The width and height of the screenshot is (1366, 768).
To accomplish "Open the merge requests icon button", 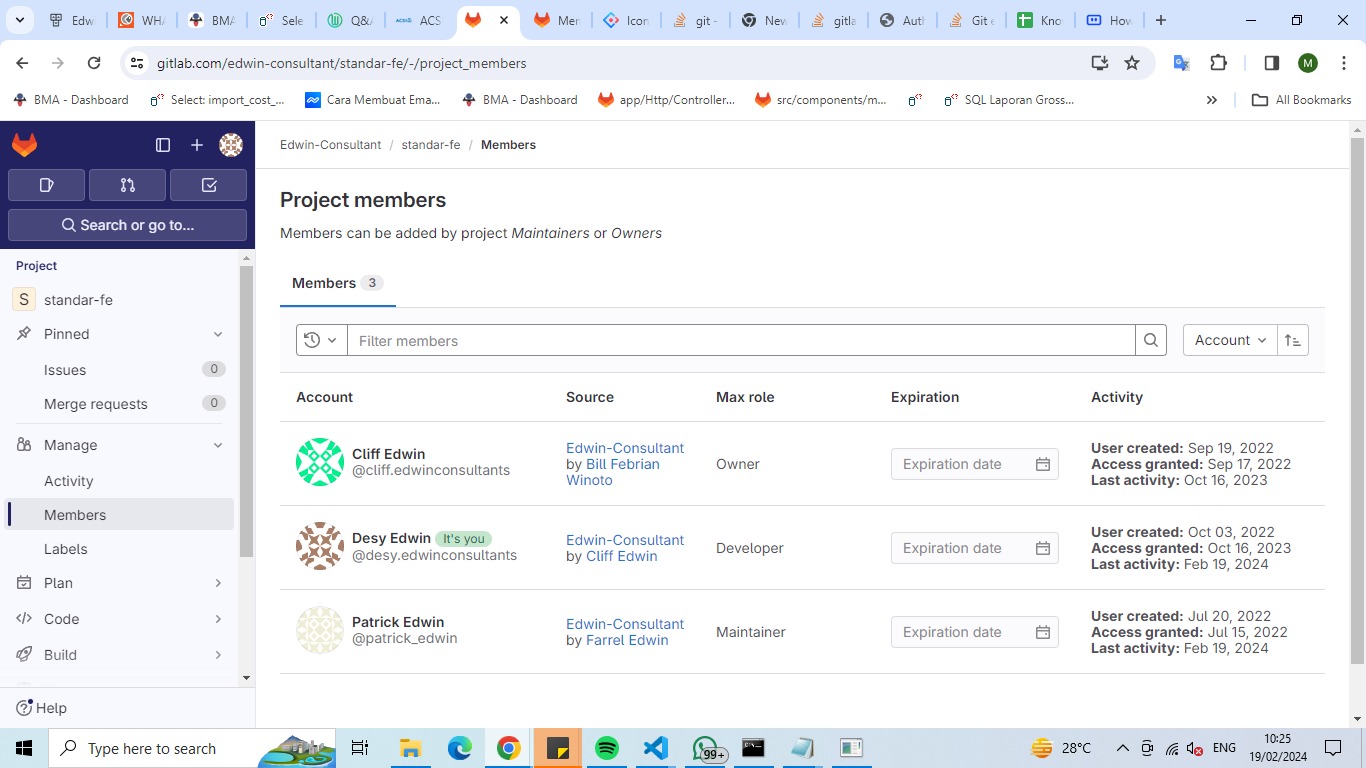I will [127, 185].
